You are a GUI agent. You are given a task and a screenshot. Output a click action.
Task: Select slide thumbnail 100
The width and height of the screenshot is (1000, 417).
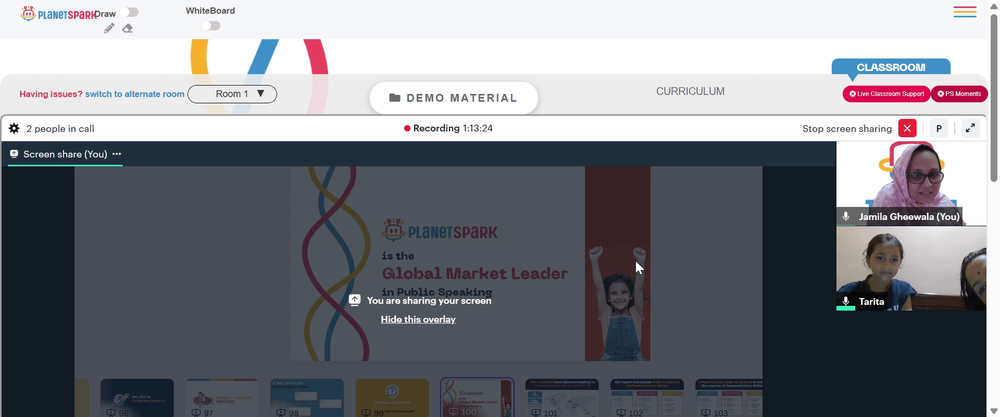coord(477,398)
